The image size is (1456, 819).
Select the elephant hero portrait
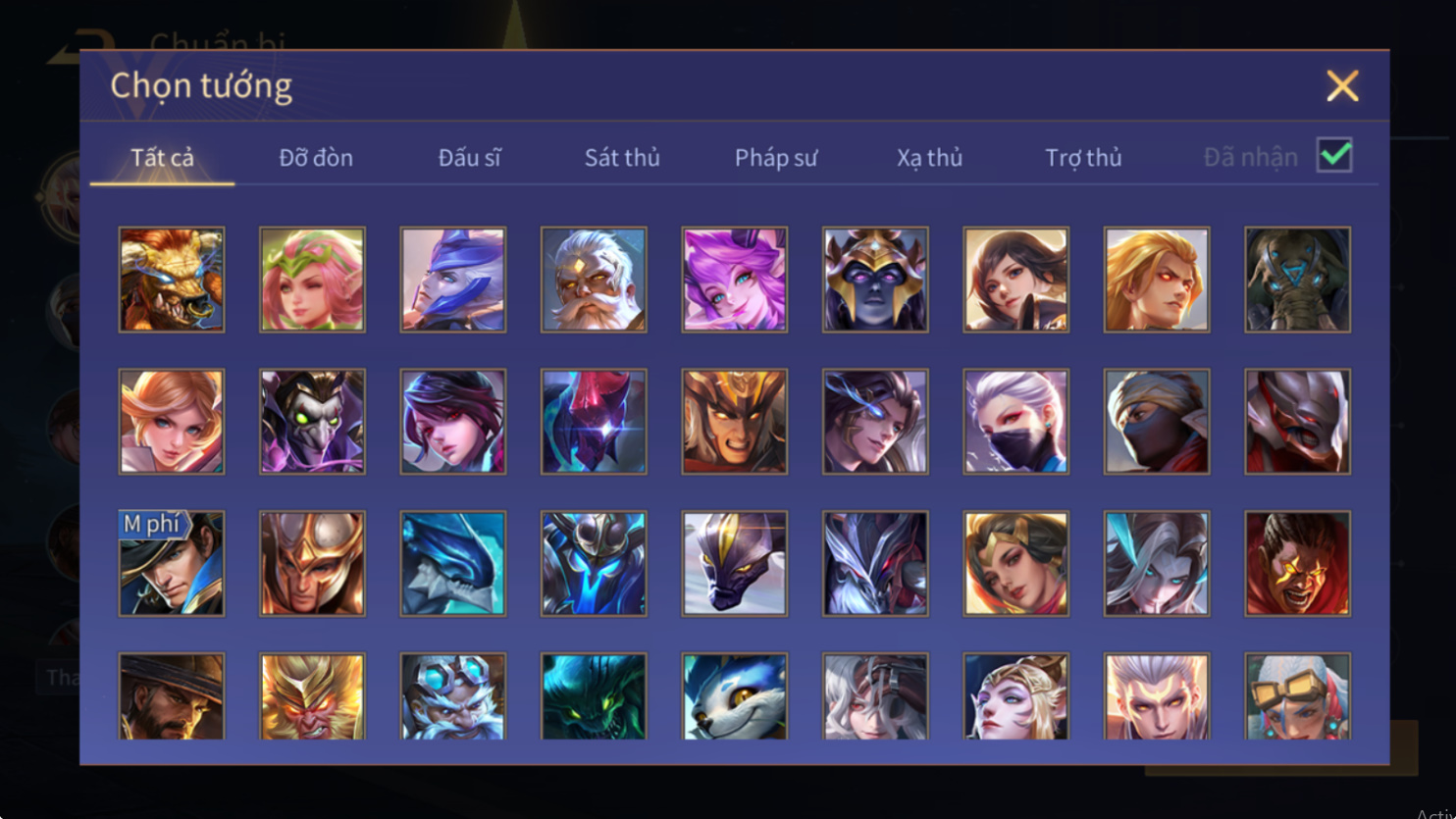click(x=1297, y=280)
